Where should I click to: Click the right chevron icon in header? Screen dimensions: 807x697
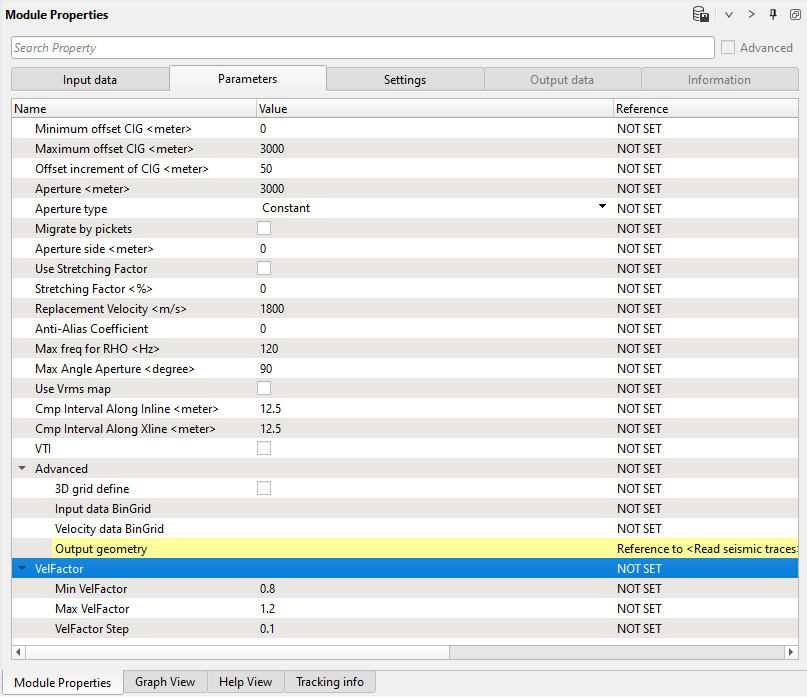tap(751, 15)
